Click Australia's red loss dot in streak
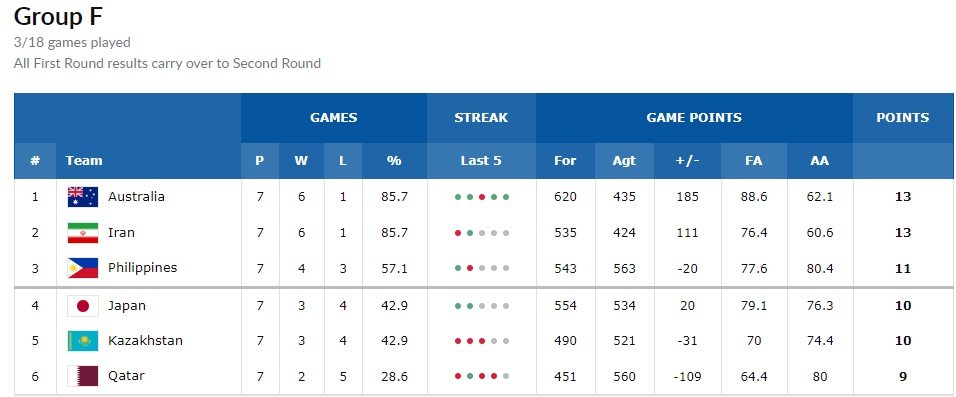The height and width of the screenshot is (397, 956). (482, 197)
